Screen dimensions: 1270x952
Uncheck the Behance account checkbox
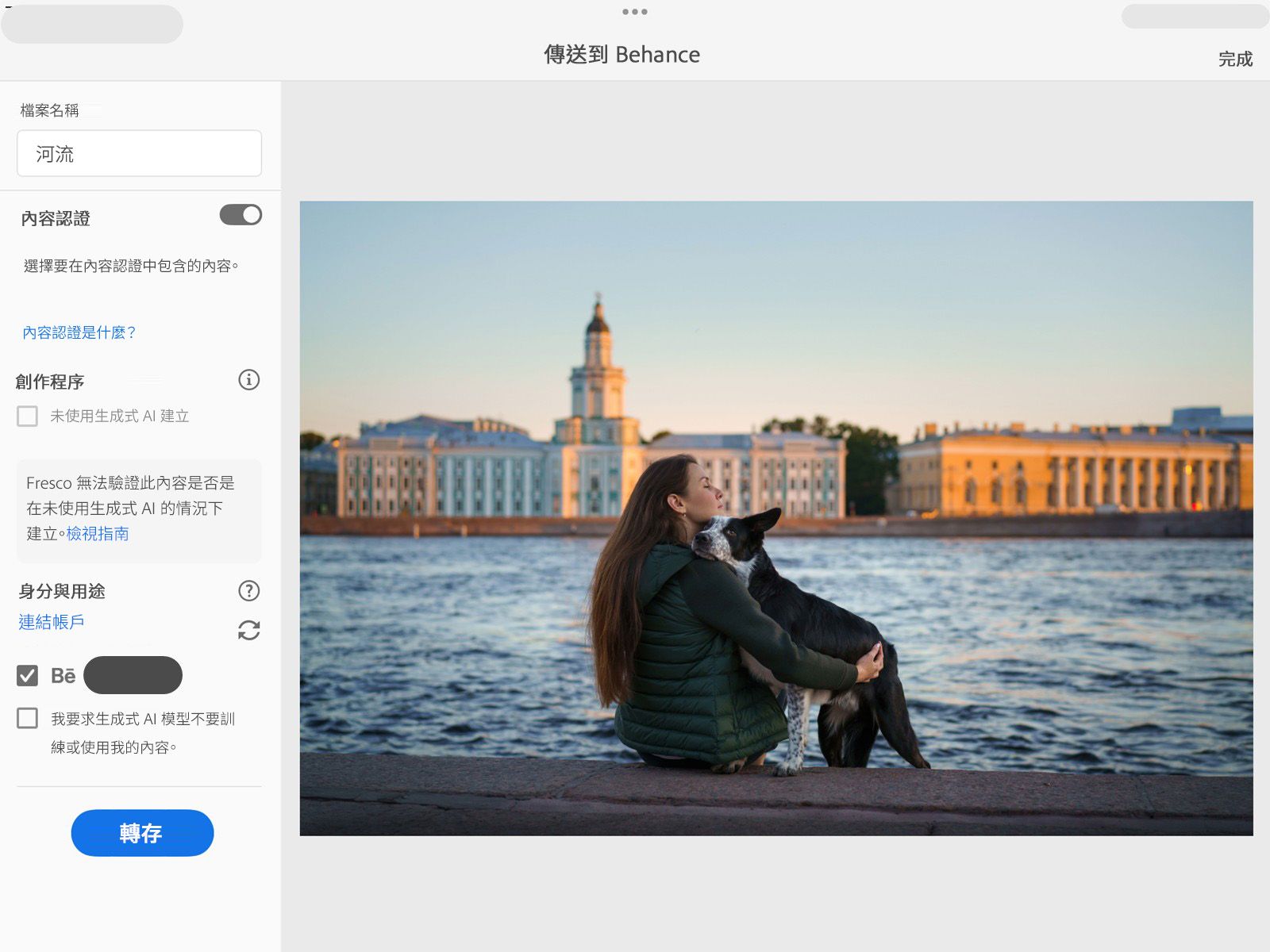pyautogui.click(x=28, y=676)
